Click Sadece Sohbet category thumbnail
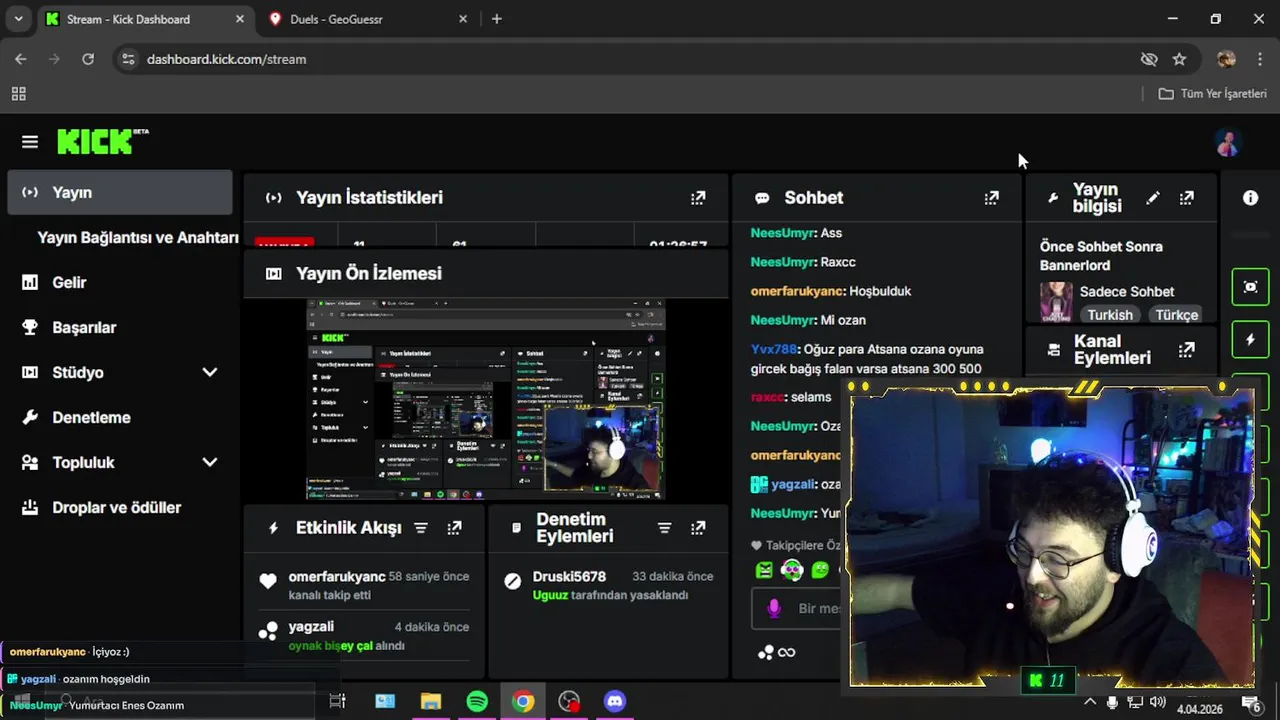 pos(1056,302)
